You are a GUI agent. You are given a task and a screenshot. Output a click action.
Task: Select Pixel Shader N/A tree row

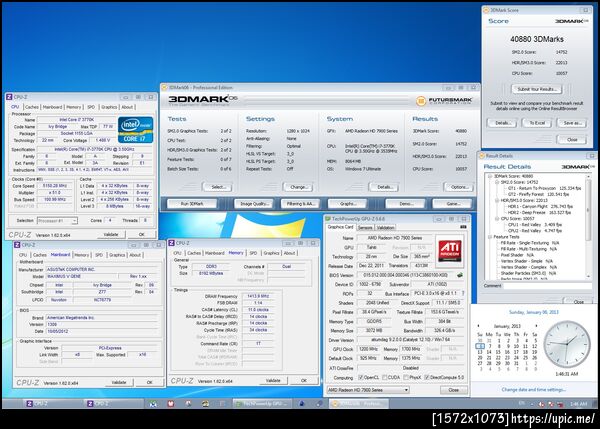(517, 255)
